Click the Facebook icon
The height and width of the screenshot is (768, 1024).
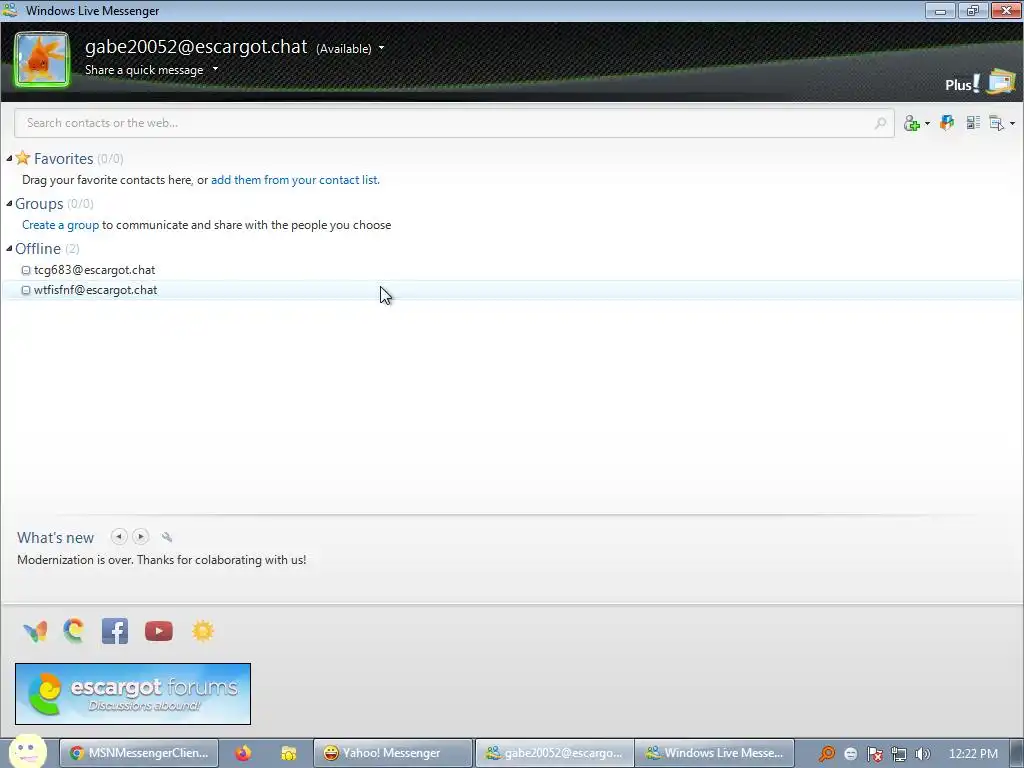pyautogui.click(x=115, y=631)
